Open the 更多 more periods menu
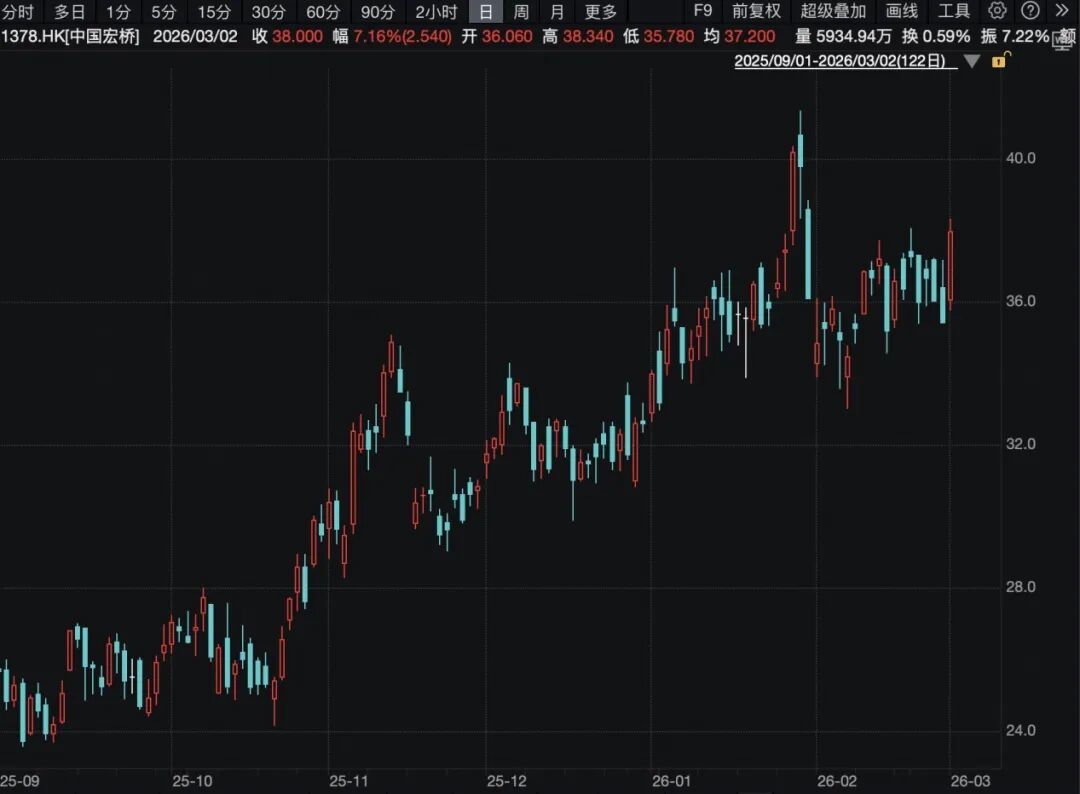Image resolution: width=1080 pixels, height=794 pixels. click(601, 12)
